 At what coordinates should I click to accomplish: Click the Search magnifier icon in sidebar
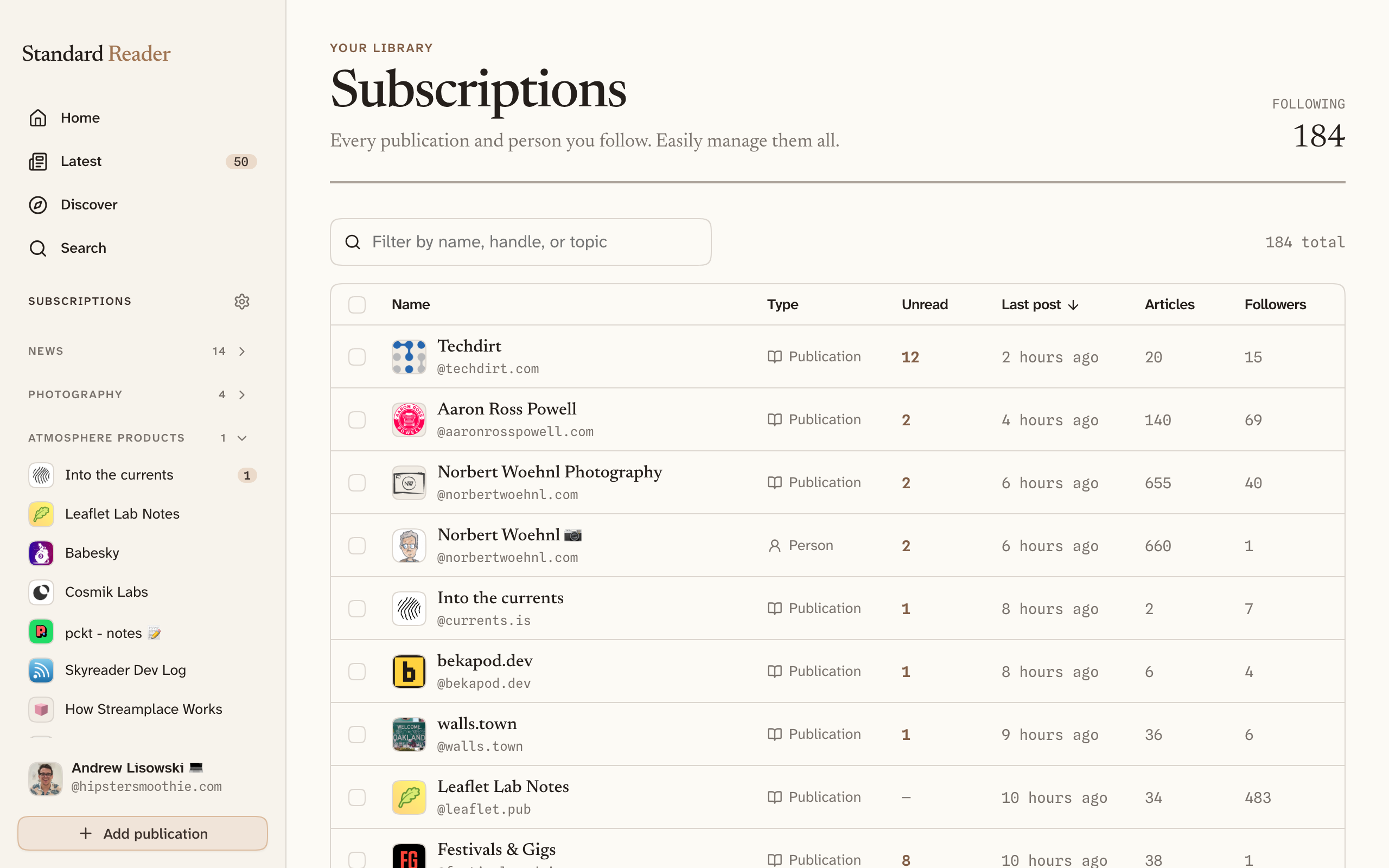(x=38, y=248)
